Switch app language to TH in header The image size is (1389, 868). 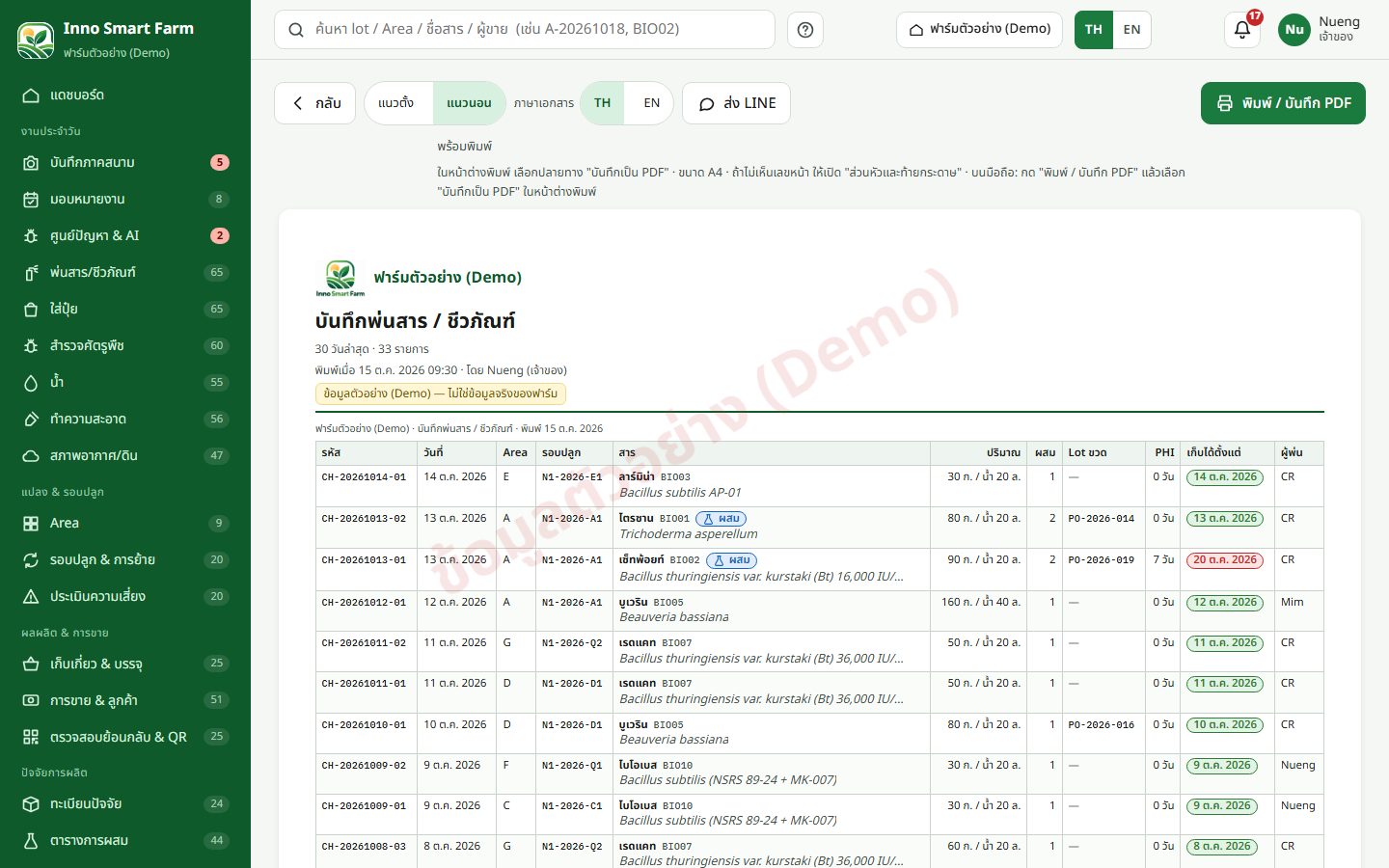(1094, 30)
